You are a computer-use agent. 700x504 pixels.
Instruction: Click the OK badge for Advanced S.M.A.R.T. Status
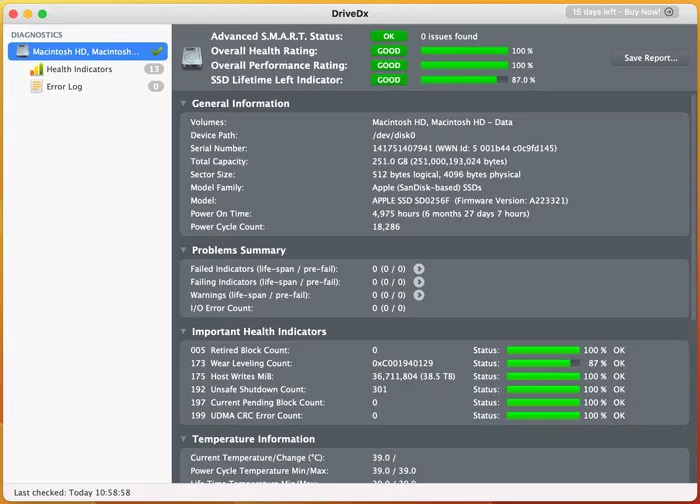(389, 37)
